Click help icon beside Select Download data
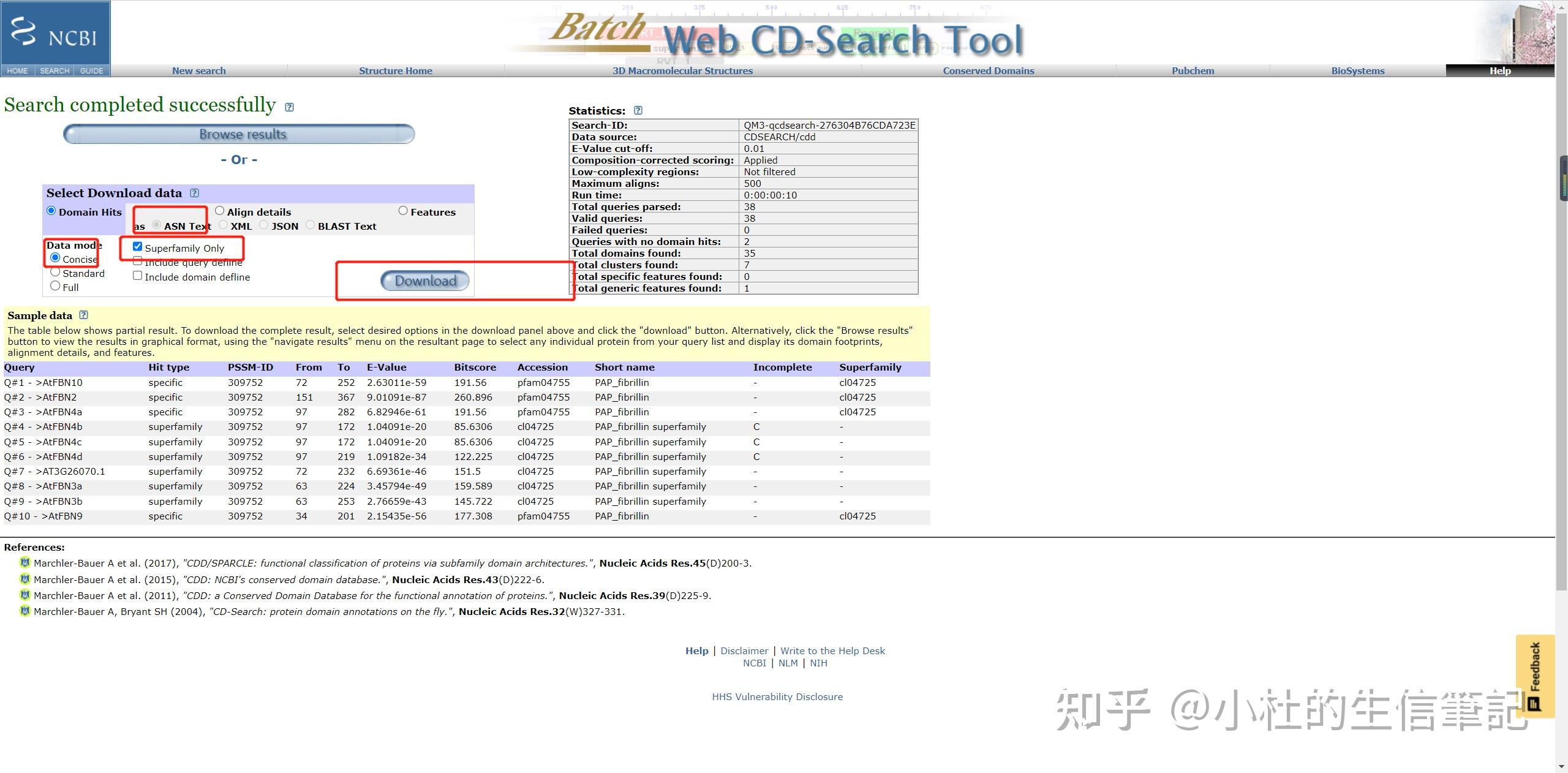The width and height of the screenshot is (1568, 773). click(194, 192)
